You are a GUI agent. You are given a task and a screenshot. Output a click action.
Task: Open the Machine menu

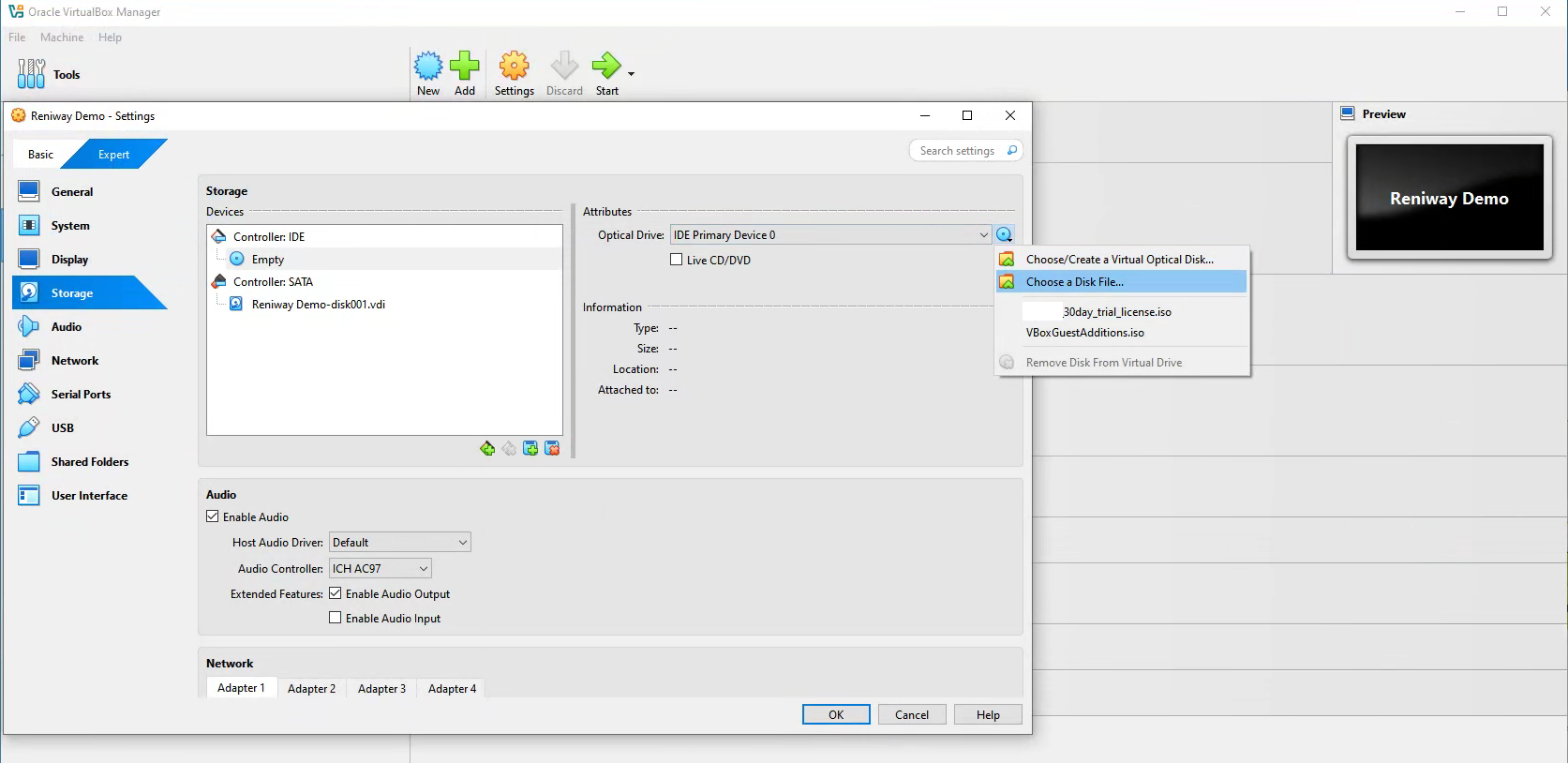(x=62, y=37)
